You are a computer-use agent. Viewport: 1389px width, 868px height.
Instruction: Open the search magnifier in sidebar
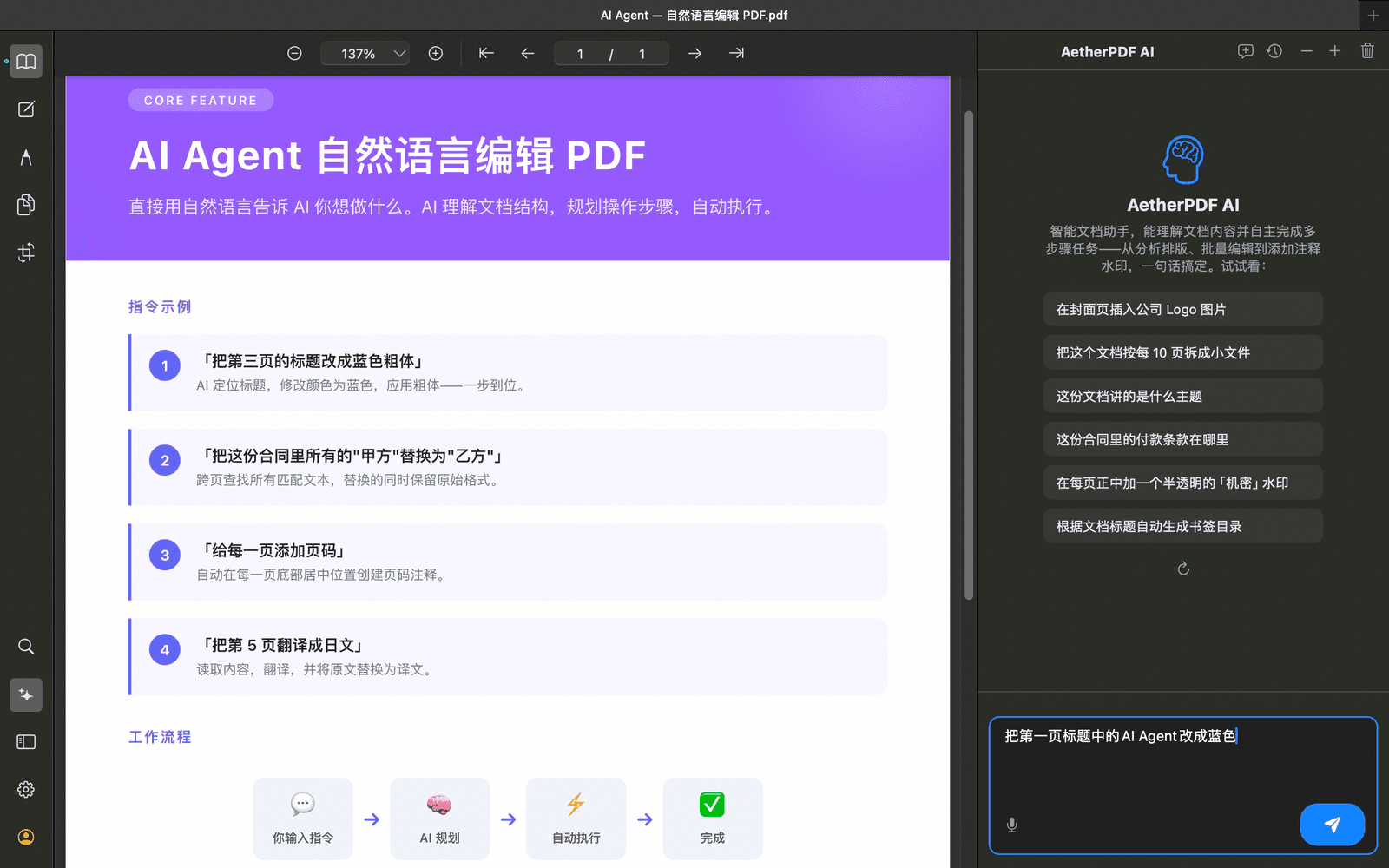point(26,647)
